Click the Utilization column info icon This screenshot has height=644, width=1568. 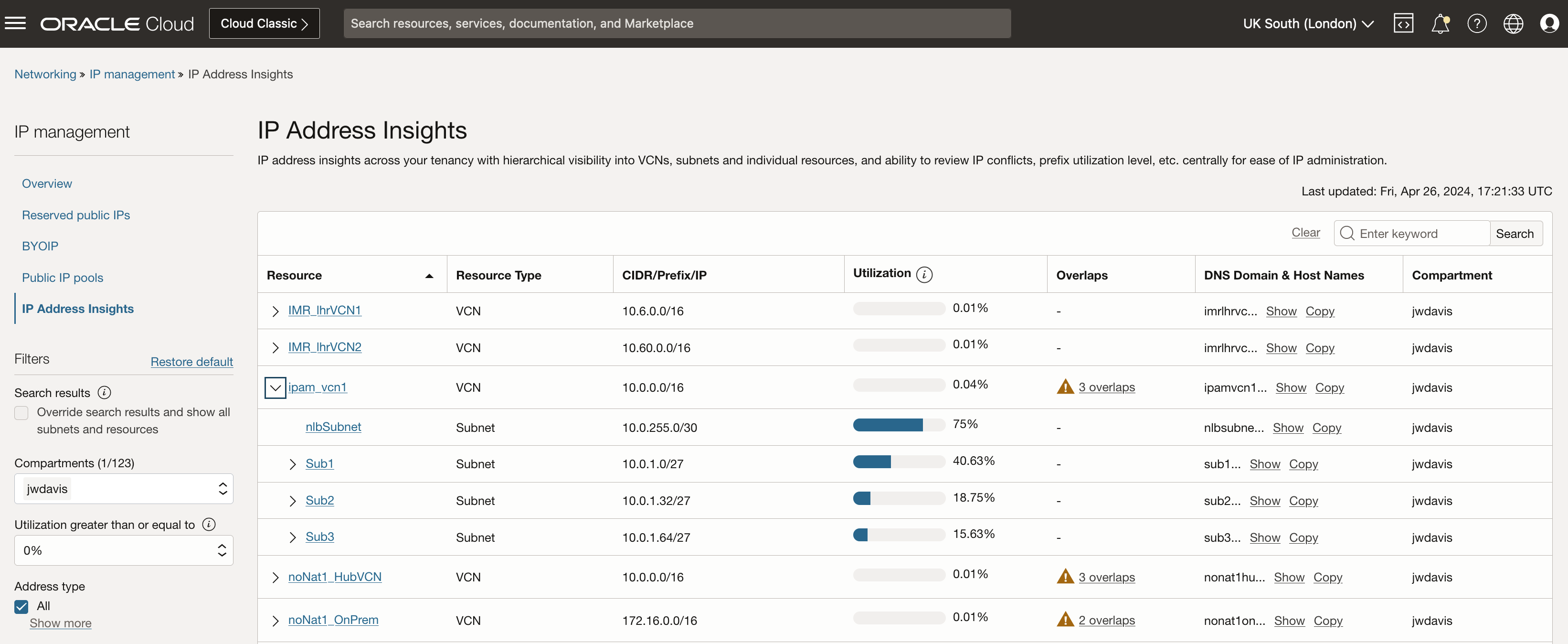tap(925, 275)
